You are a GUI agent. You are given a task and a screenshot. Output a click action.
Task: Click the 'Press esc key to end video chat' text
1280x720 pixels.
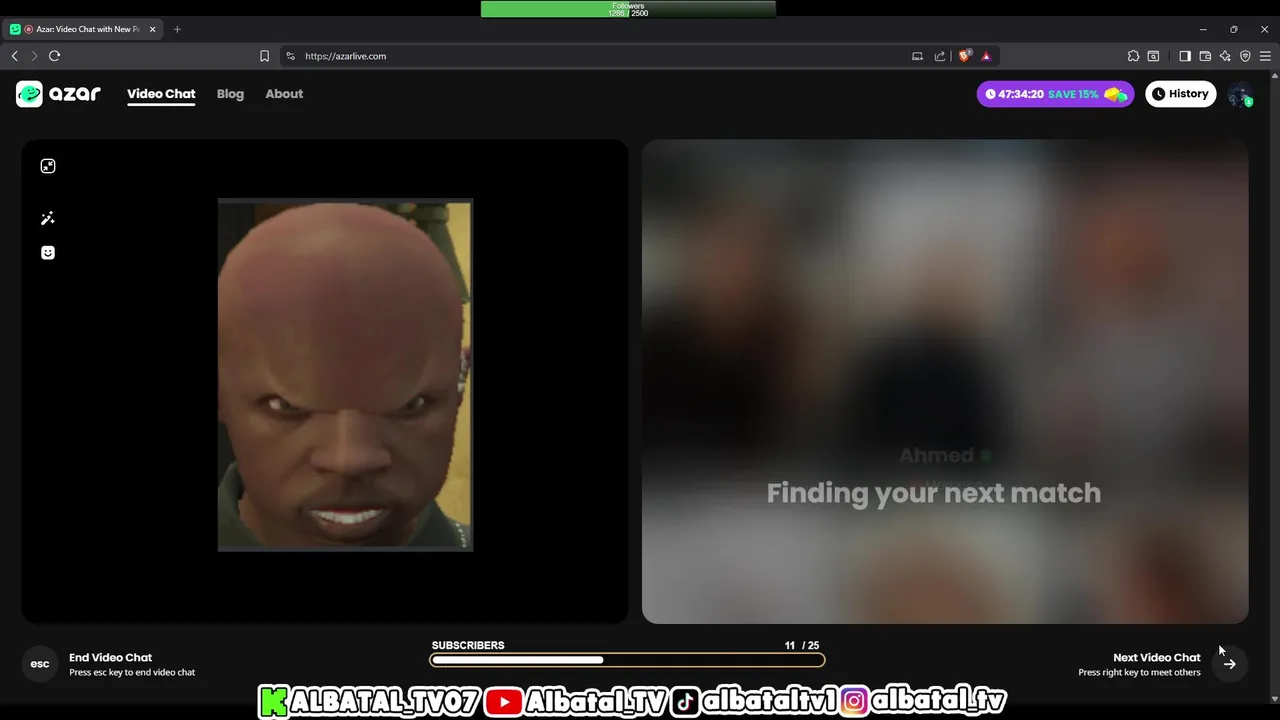coord(132,673)
